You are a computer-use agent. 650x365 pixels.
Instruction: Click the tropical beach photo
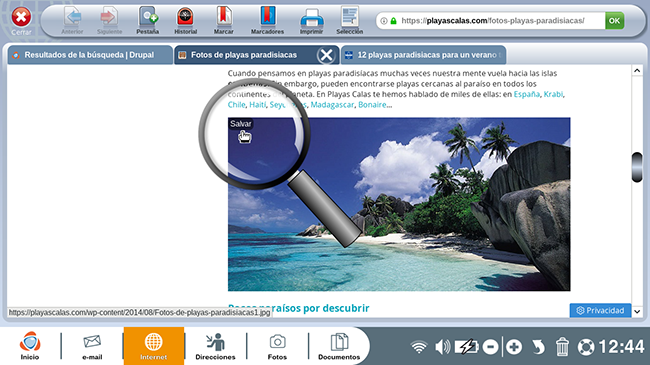[x=399, y=204]
